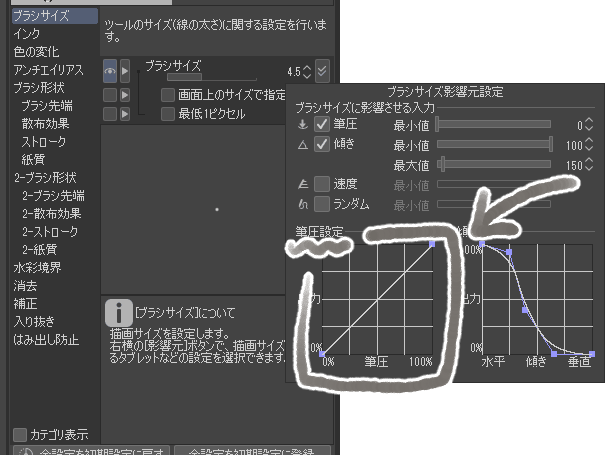
Task: Click top-right control point of 筆圧 curve
Action: (432, 243)
